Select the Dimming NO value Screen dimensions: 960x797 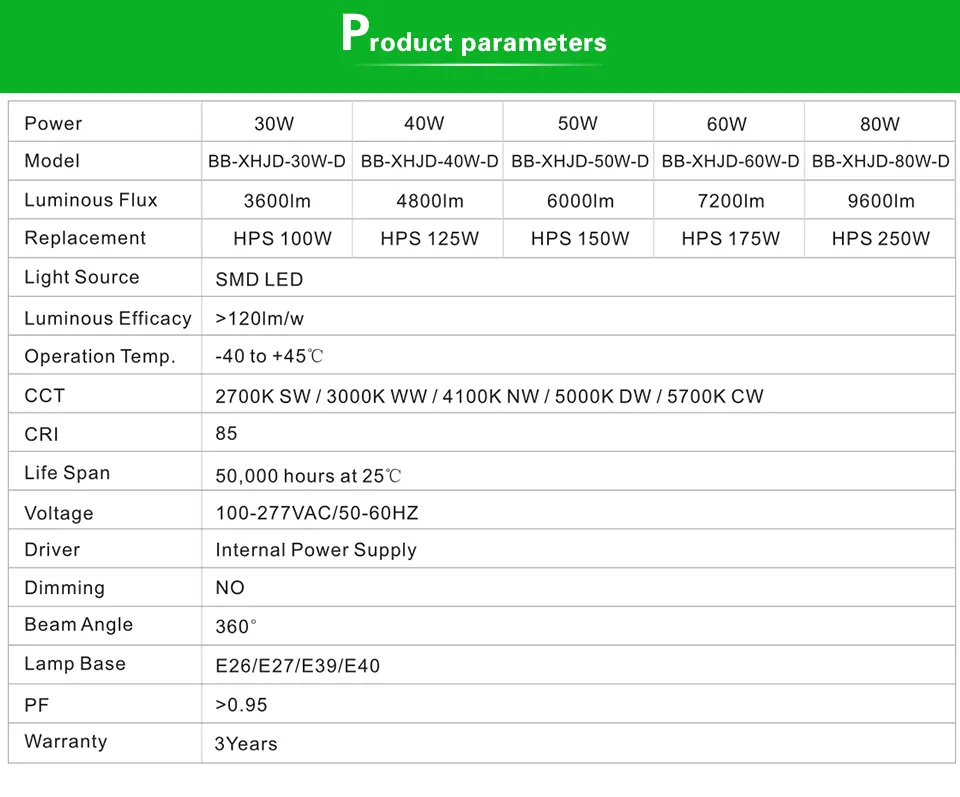pos(230,588)
